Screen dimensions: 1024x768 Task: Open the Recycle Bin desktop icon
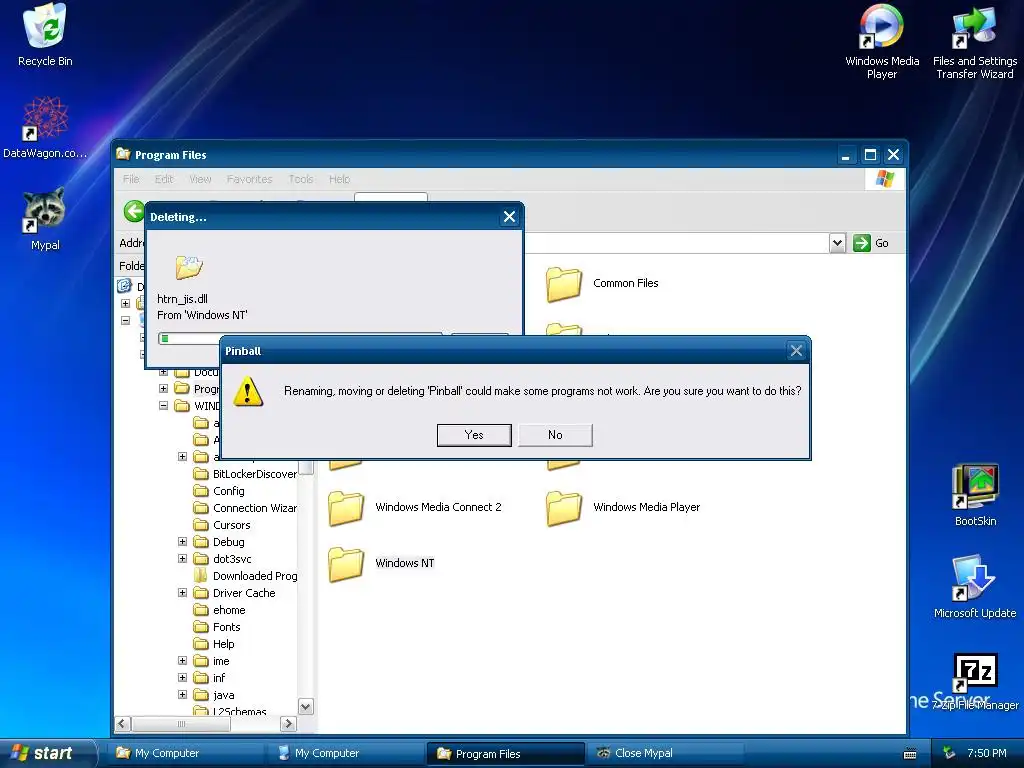(44, 35)
